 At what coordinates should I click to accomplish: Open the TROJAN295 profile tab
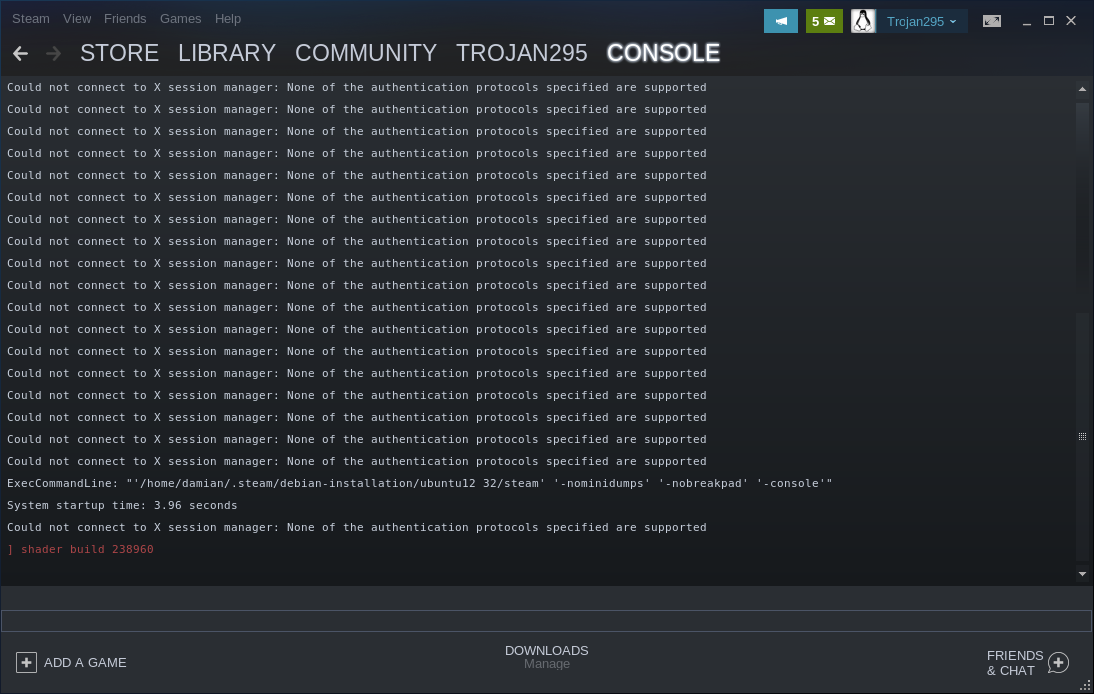[521, 53]
